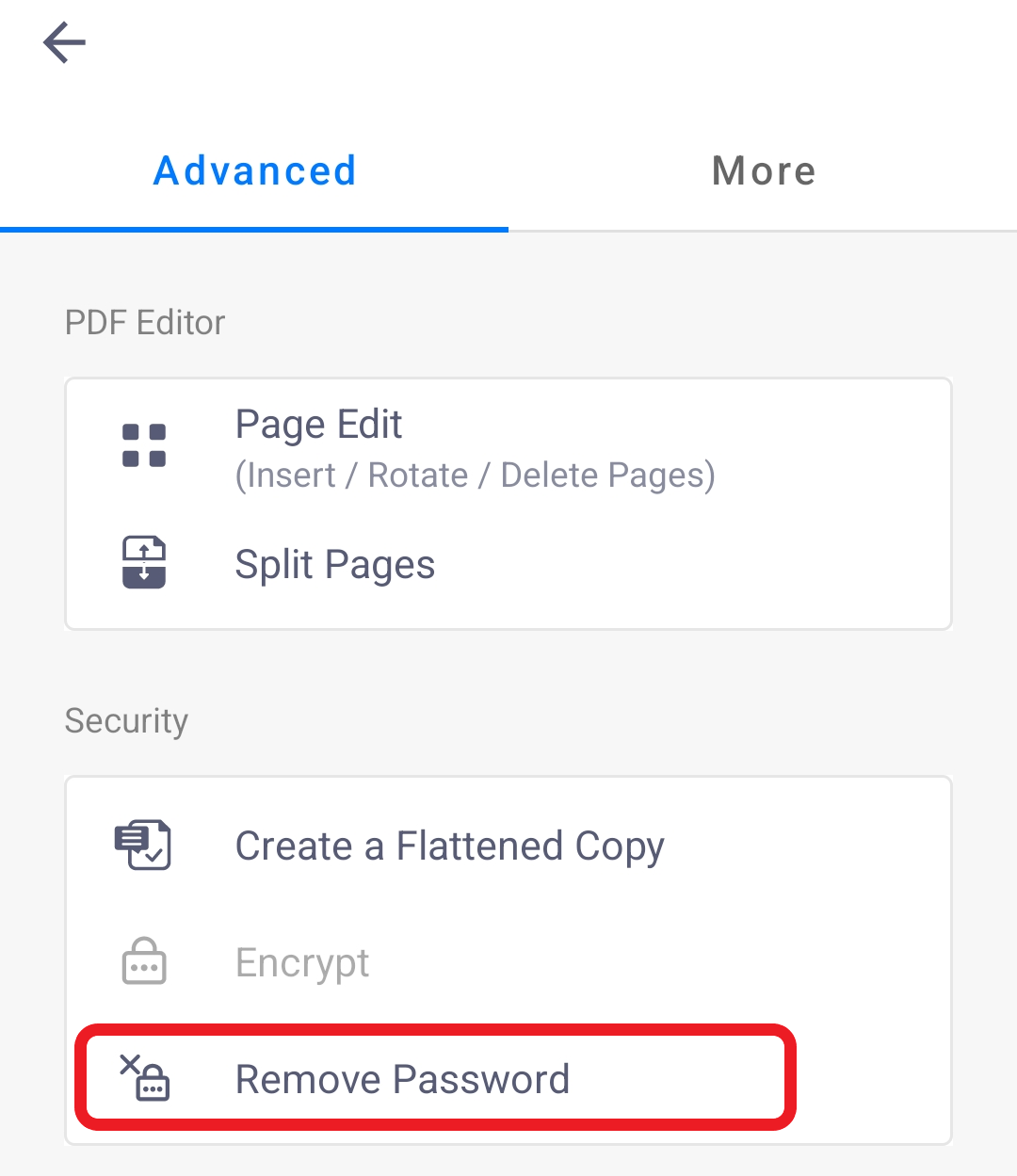The height and width of the screenshot is (1176, 1017).
Task: Click the checkmark document icon beside Flattened Copy
Action: point(143,845)
